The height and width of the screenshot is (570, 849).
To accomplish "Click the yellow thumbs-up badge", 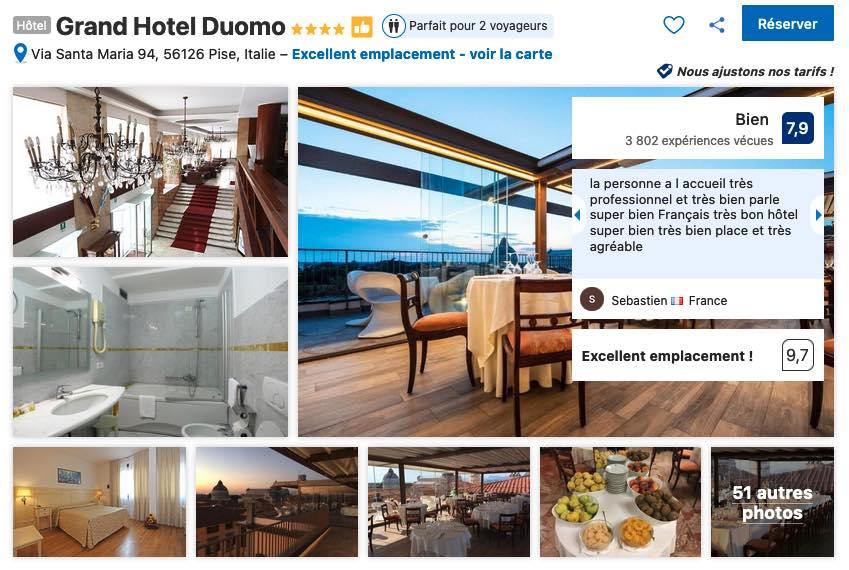I will pyautogui.click(x=362, y=27).
